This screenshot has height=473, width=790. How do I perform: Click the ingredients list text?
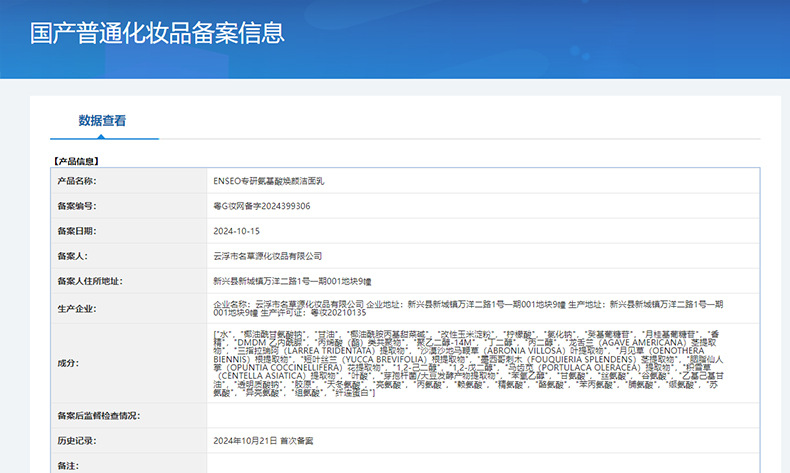(x=469, y=363)
